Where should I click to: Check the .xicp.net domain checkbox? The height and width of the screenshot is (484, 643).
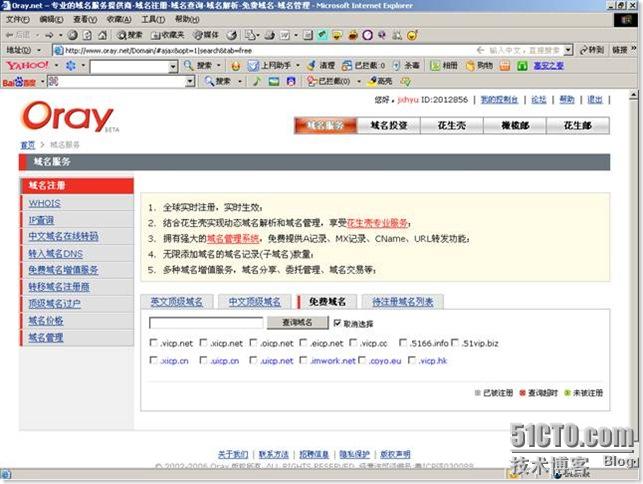[x=203, y=342]
